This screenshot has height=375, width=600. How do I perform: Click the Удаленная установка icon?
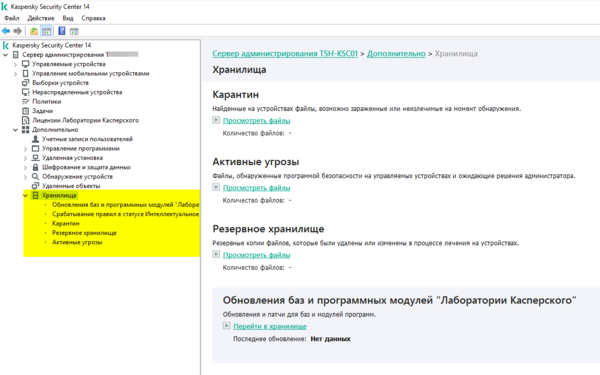click(36, 158)
